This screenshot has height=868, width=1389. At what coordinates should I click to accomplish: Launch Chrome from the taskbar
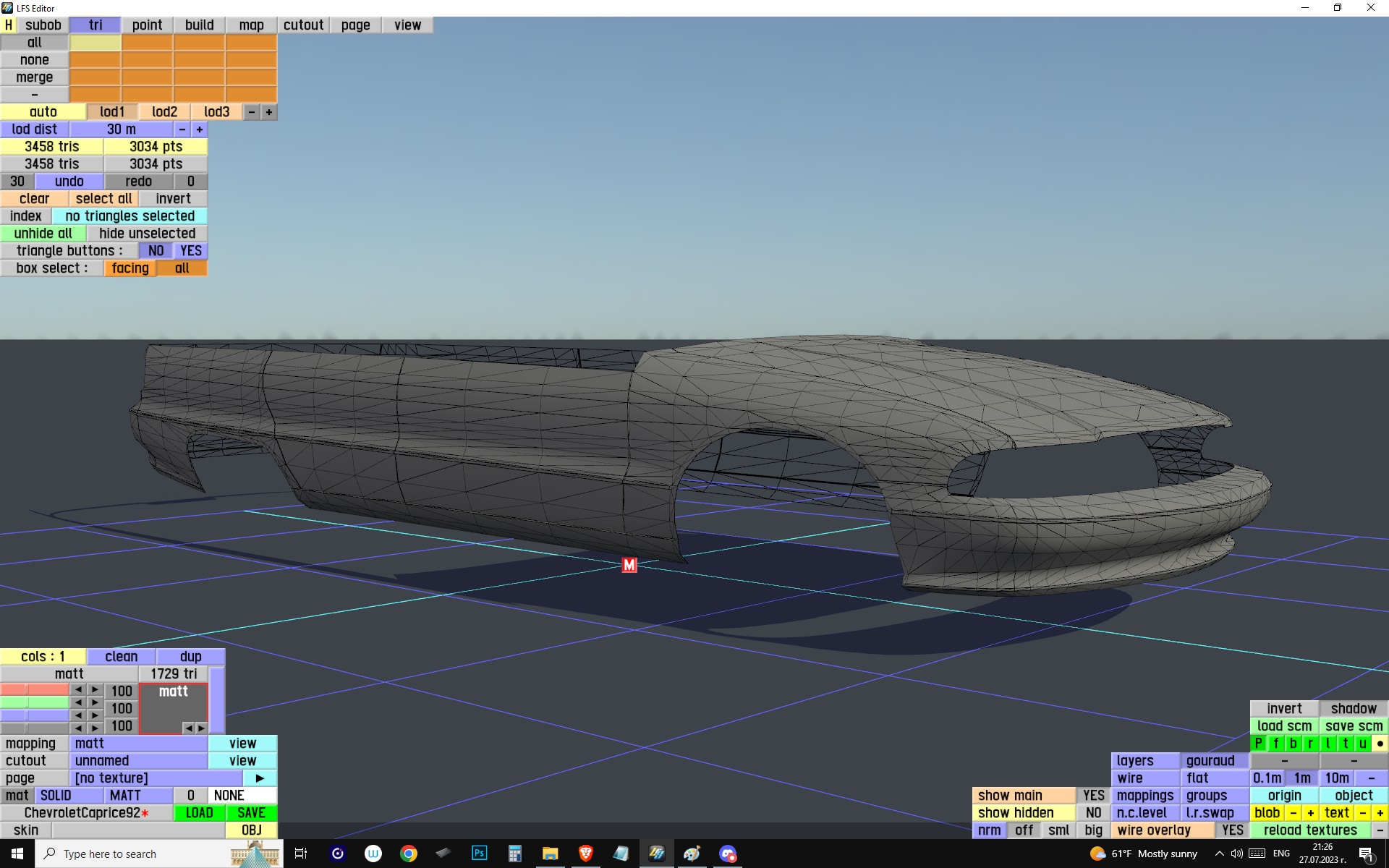409,854
